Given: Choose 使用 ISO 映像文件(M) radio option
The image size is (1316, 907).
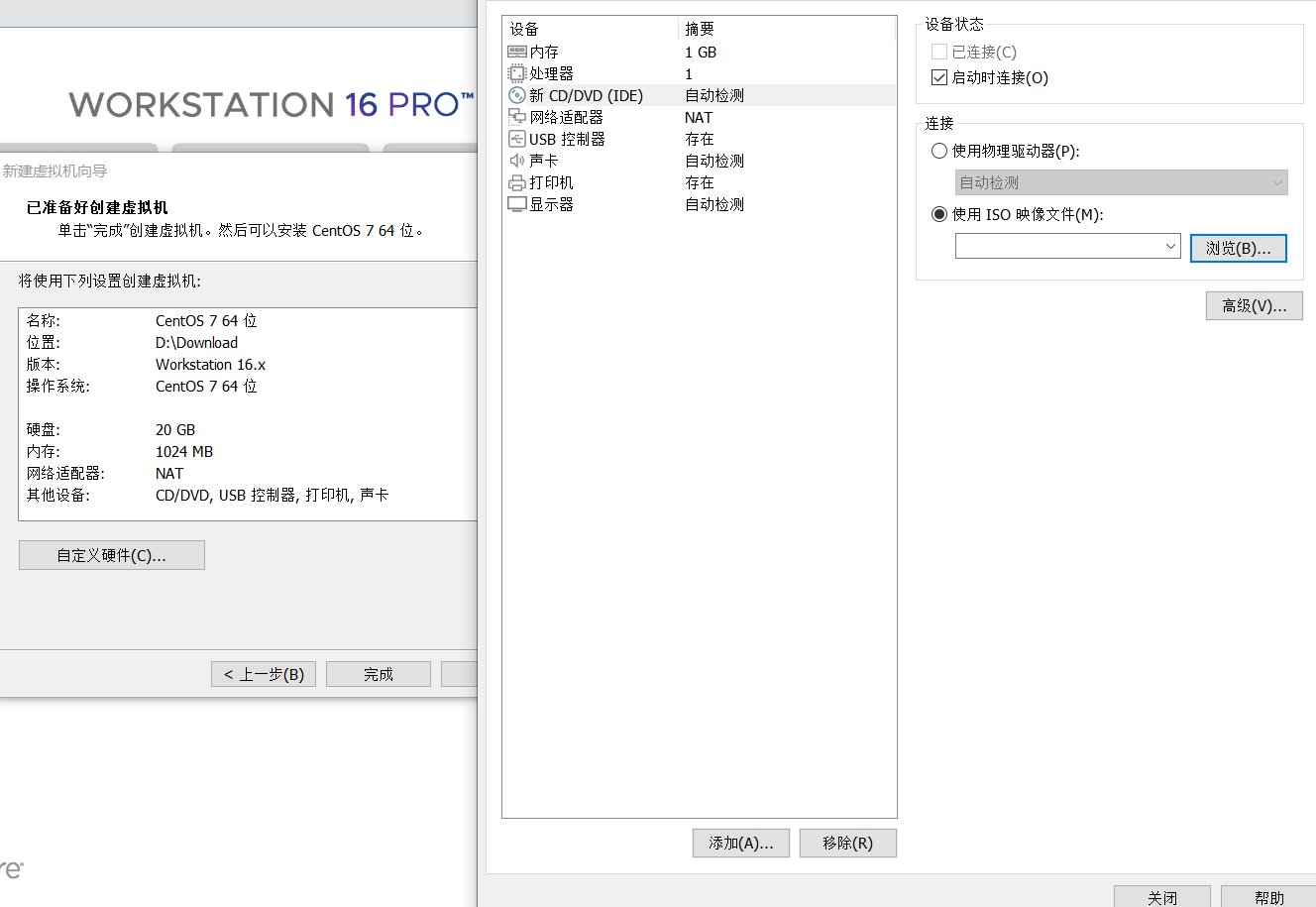Looking at the screenshot, I should pos(939,214).
